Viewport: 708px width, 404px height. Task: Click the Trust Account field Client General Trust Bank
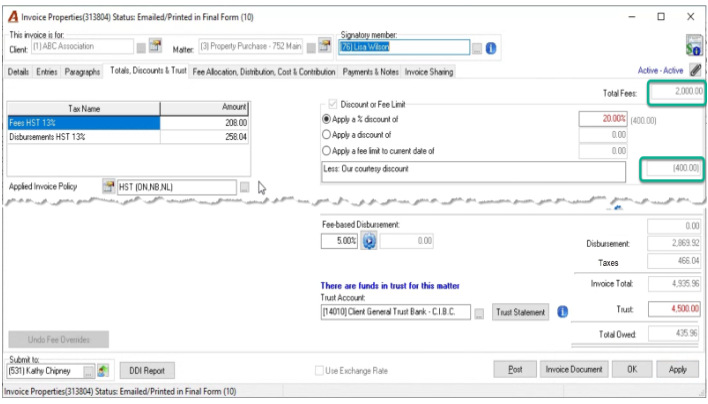pos(396,312)
